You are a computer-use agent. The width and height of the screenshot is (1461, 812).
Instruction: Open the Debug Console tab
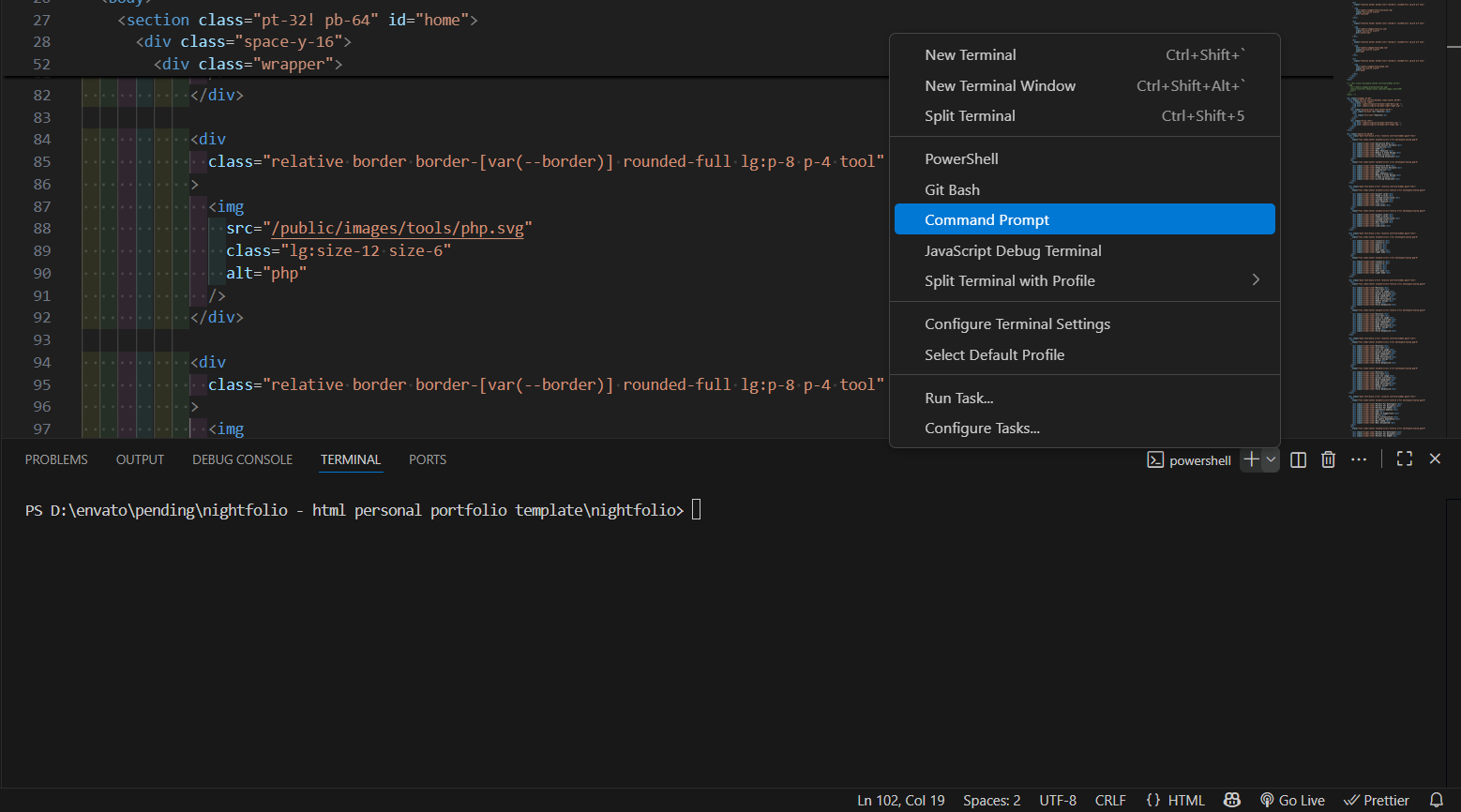point(242,459)
